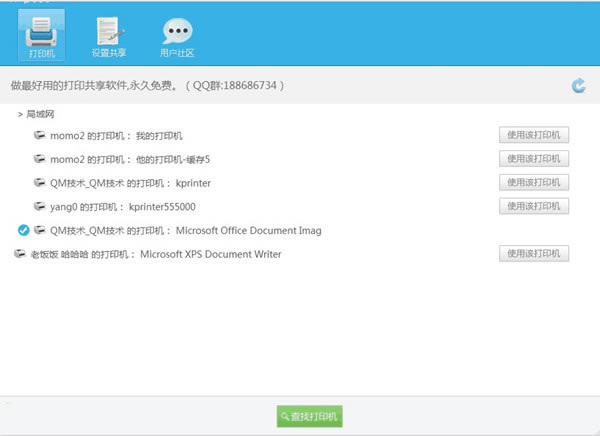The height and width of the screenshot is (436, 600).
Task: Use the QM技术 kprinter printer
Action: (534, 182)
